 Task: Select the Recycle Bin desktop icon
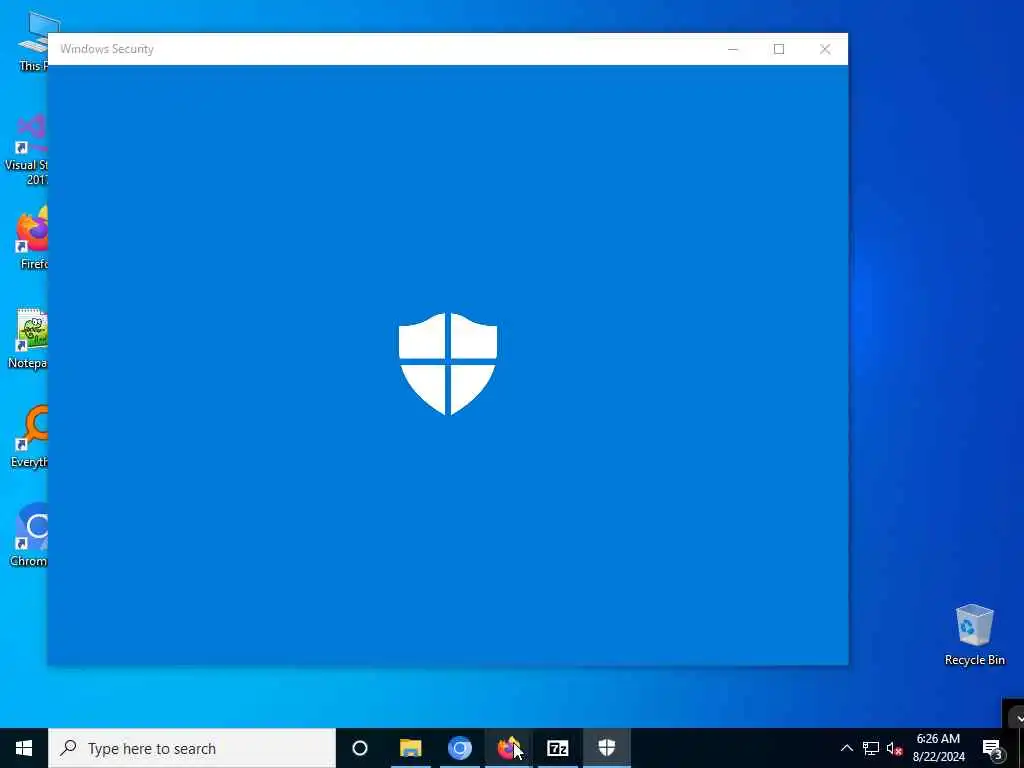(x=974, y=635)
